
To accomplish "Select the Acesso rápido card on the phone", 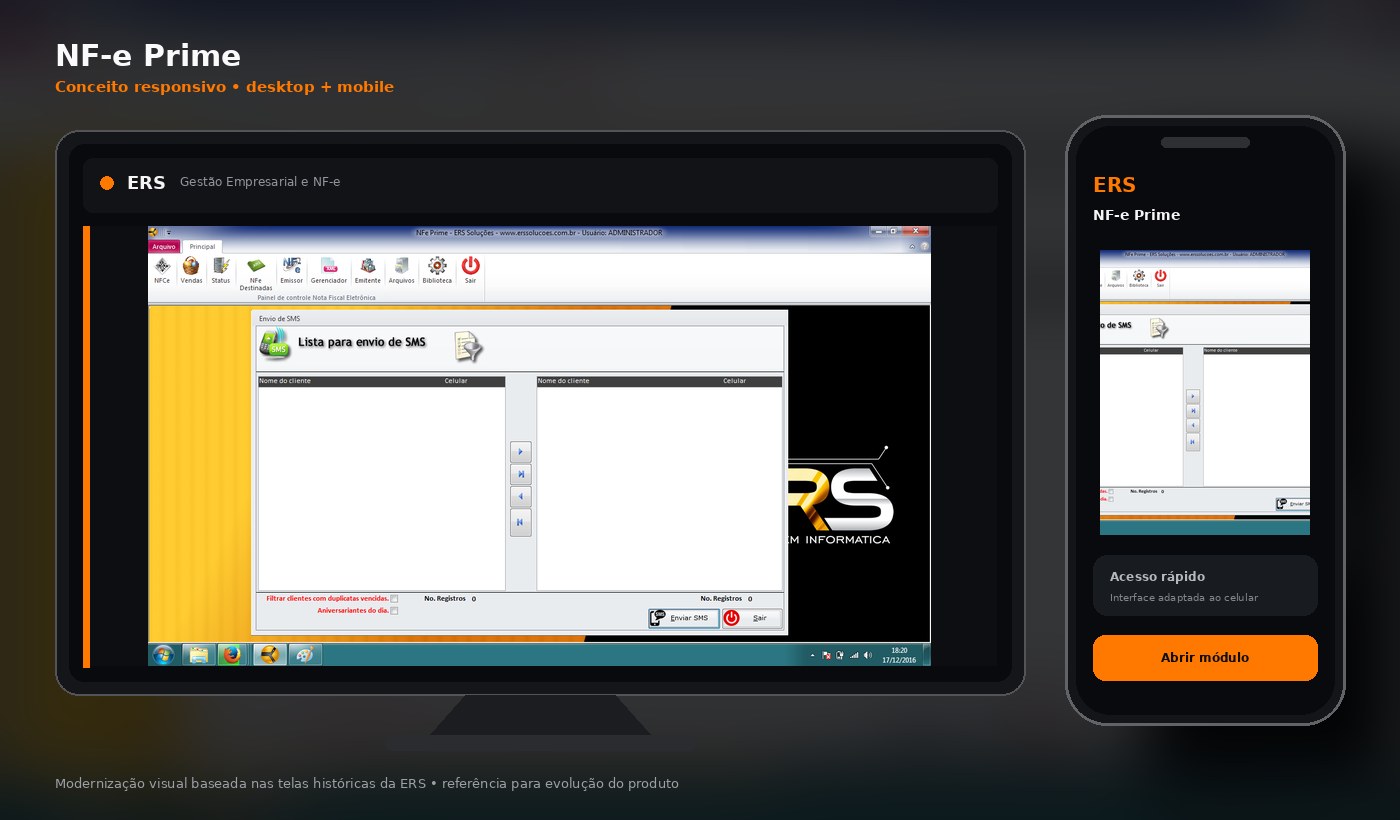I will pos(1205,586).
